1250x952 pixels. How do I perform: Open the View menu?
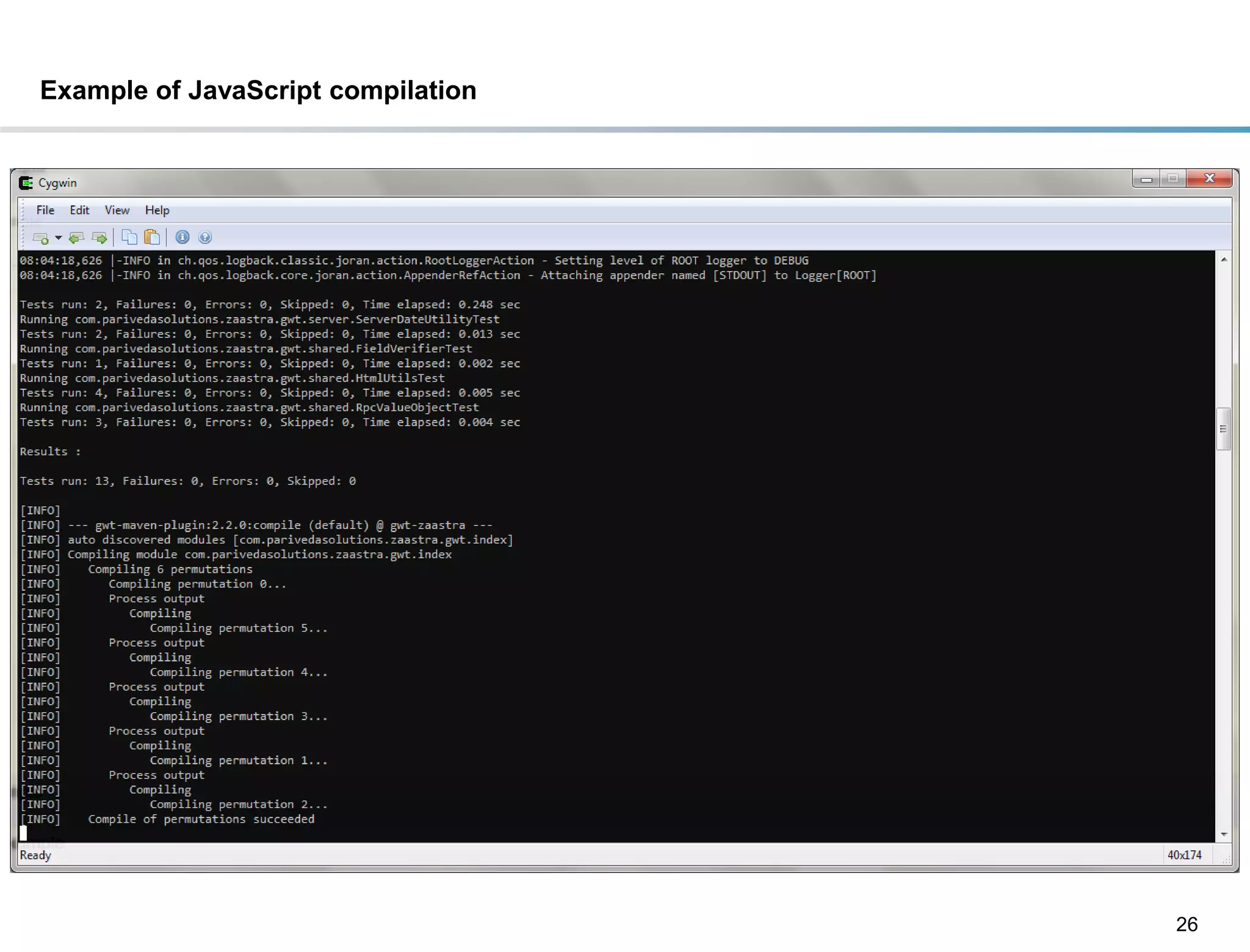[x=117, y=211]
